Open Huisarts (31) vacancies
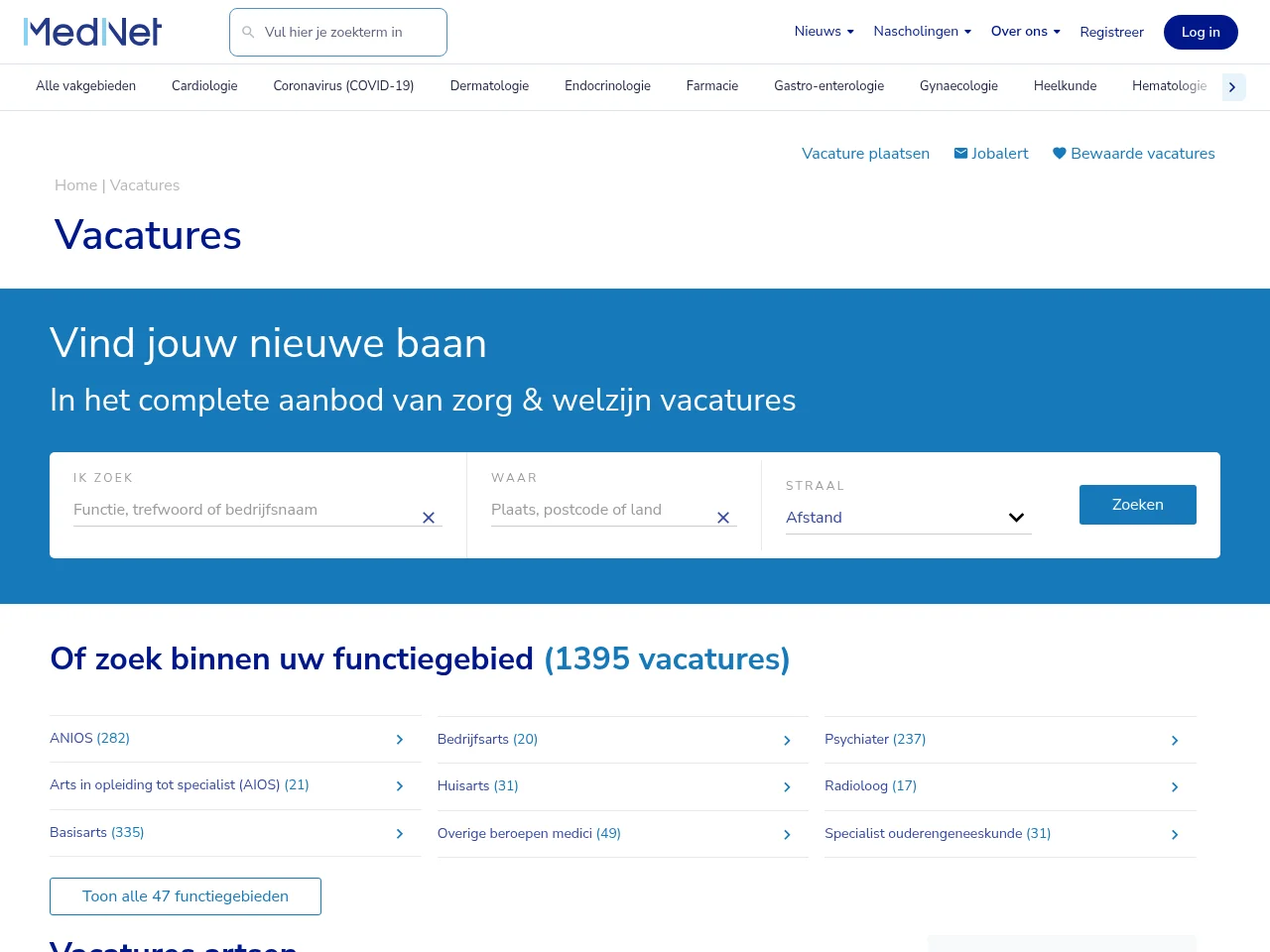This screenshot has width=1270, height=952. tap(477, 785)
